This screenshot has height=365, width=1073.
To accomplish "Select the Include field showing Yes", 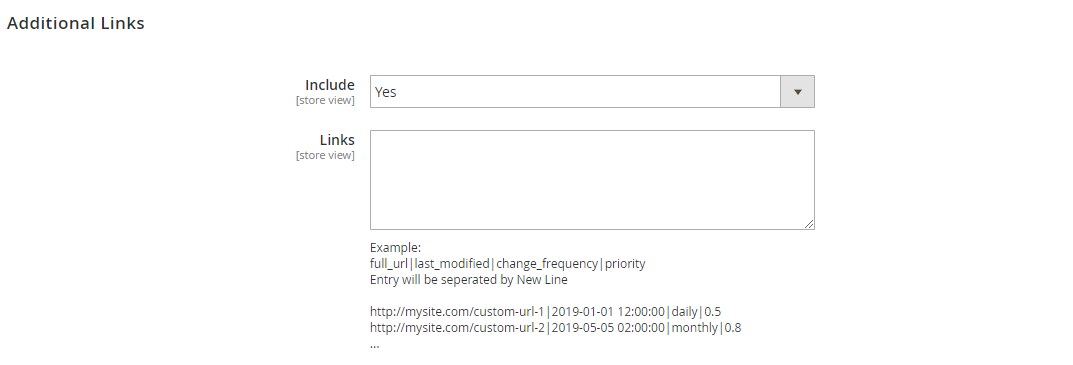I will (x=592, y=92).
